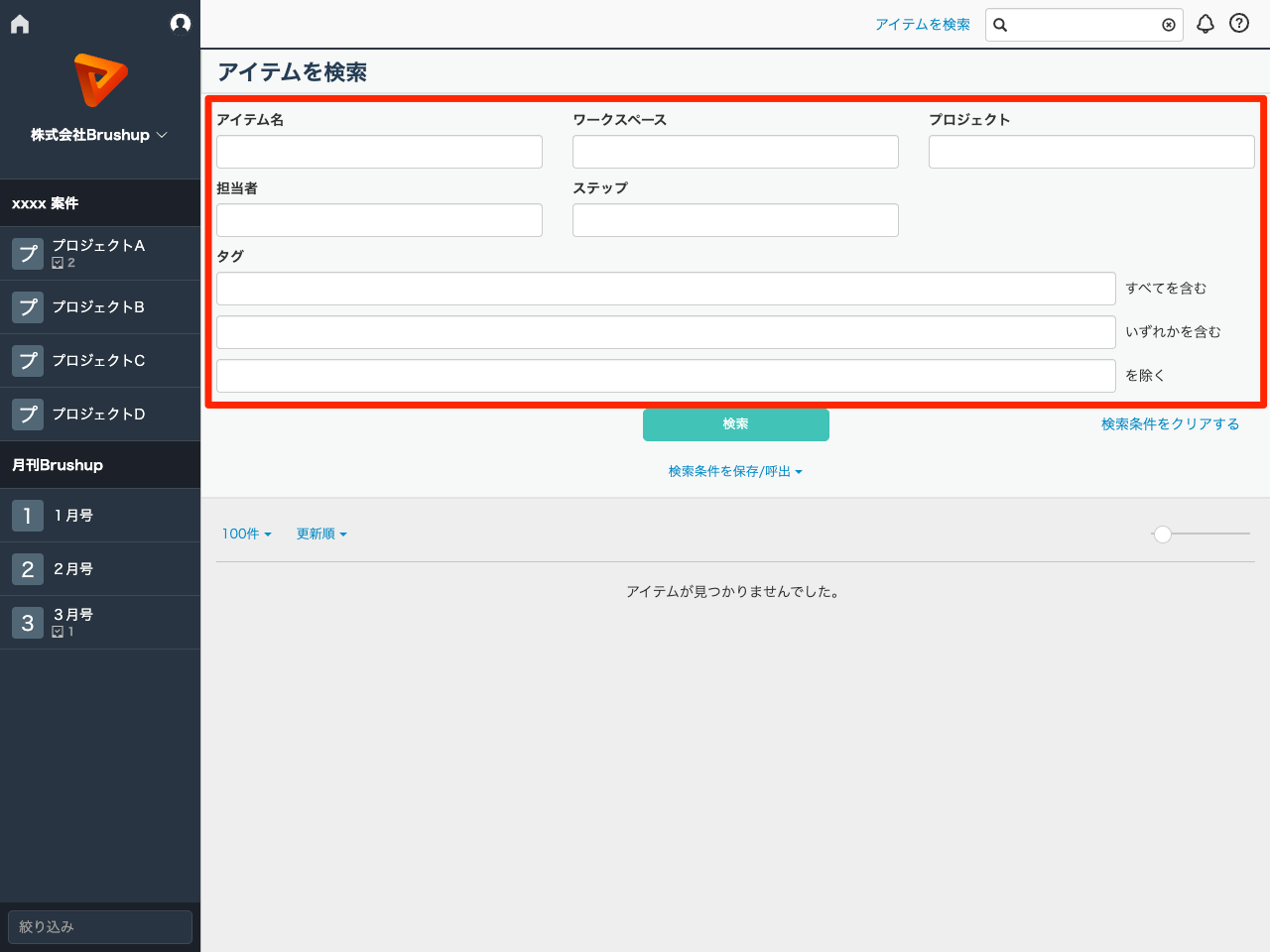This screenshot has width=1270, height=952.
Task: Open the 更新順 sort dropdown
Action: pos(321,534)
